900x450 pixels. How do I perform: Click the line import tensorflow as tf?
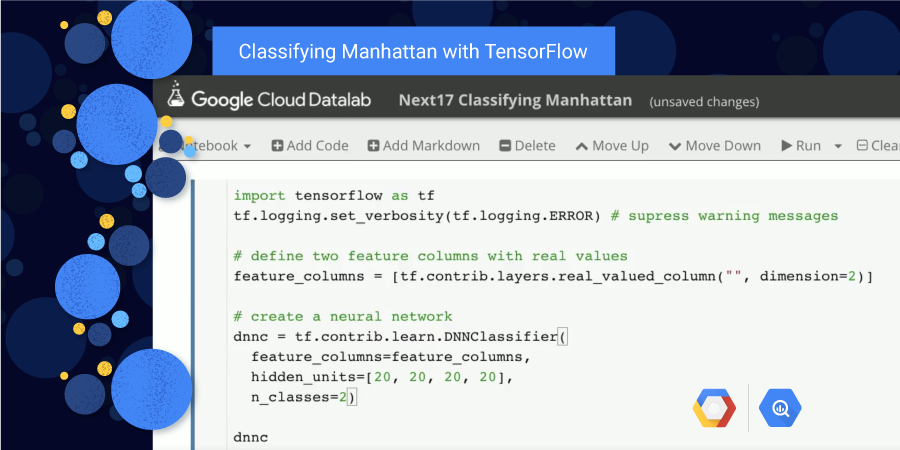click(334, 196)
